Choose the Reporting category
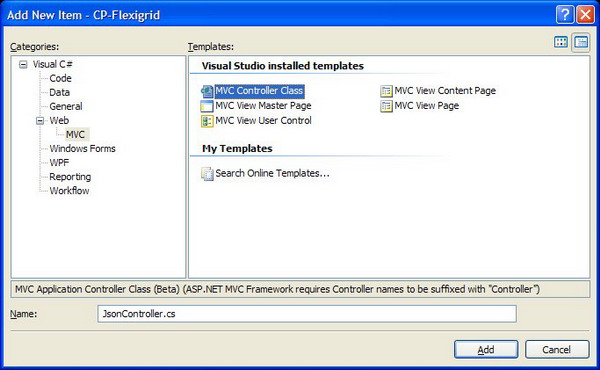Screen dimensions: 600x370 point(70,177)
